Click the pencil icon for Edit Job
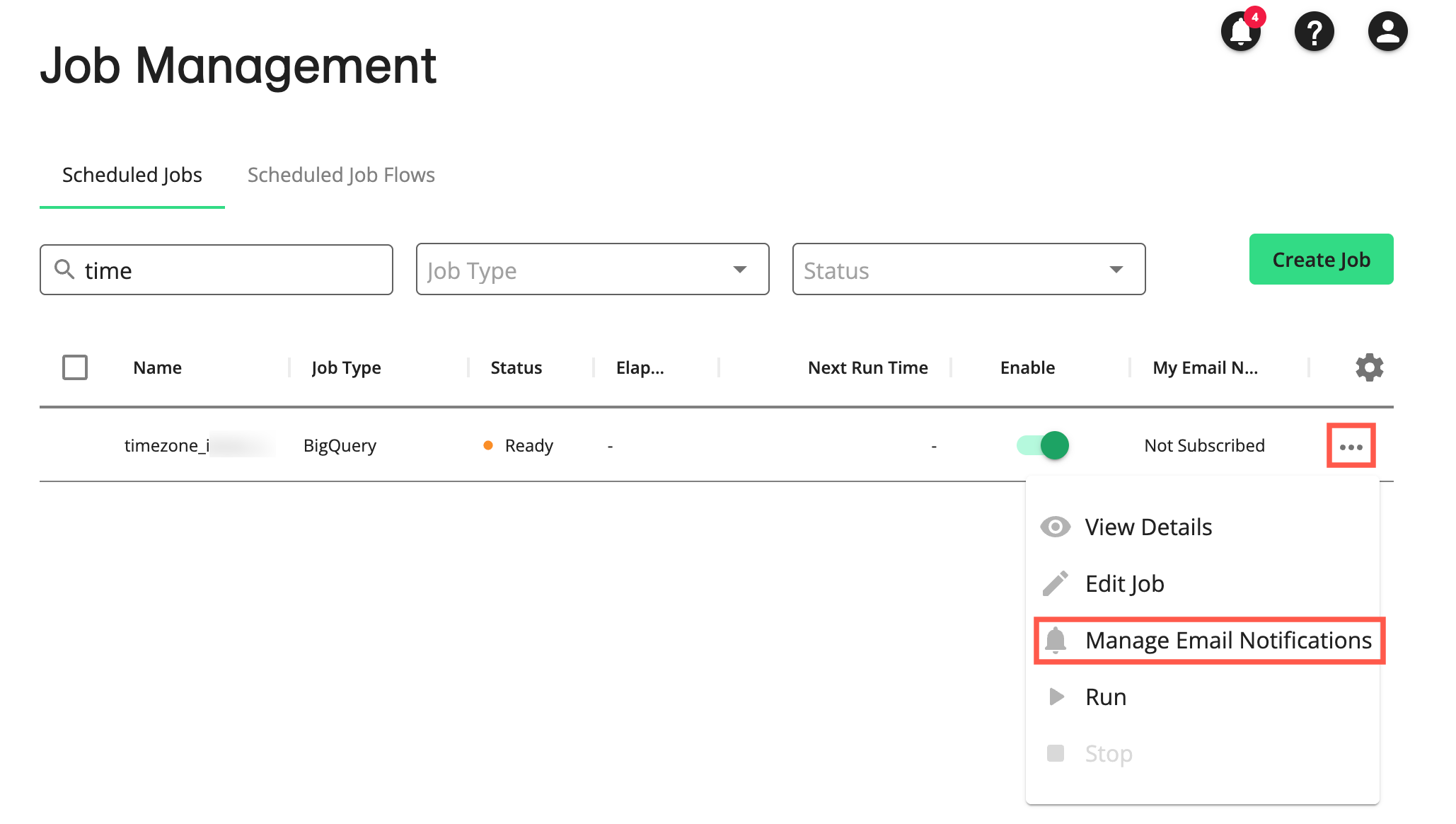Image resolution: width=1456 pixels, height=824 pixels. (1055, 583)
